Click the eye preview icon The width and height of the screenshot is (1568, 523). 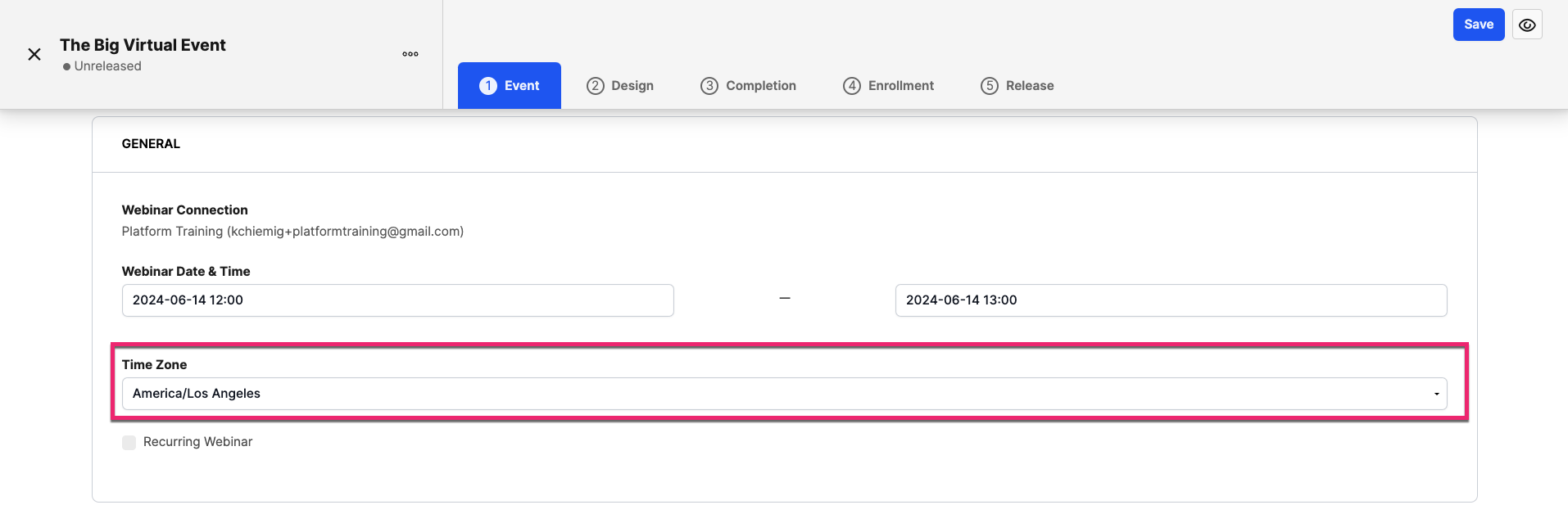click(x=1527, y=25)
